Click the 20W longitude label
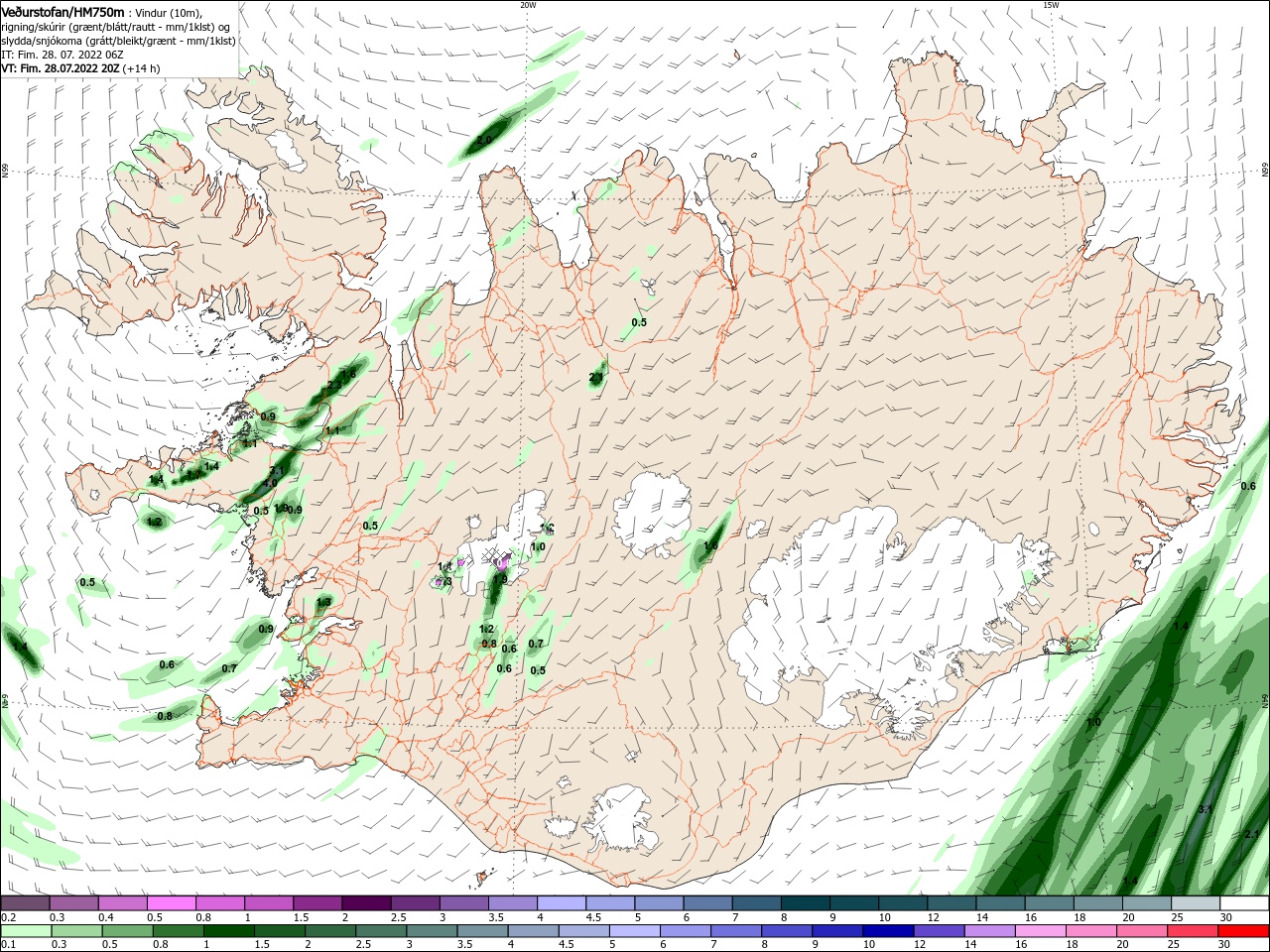1270x952 pixels. tap(528, 5)
